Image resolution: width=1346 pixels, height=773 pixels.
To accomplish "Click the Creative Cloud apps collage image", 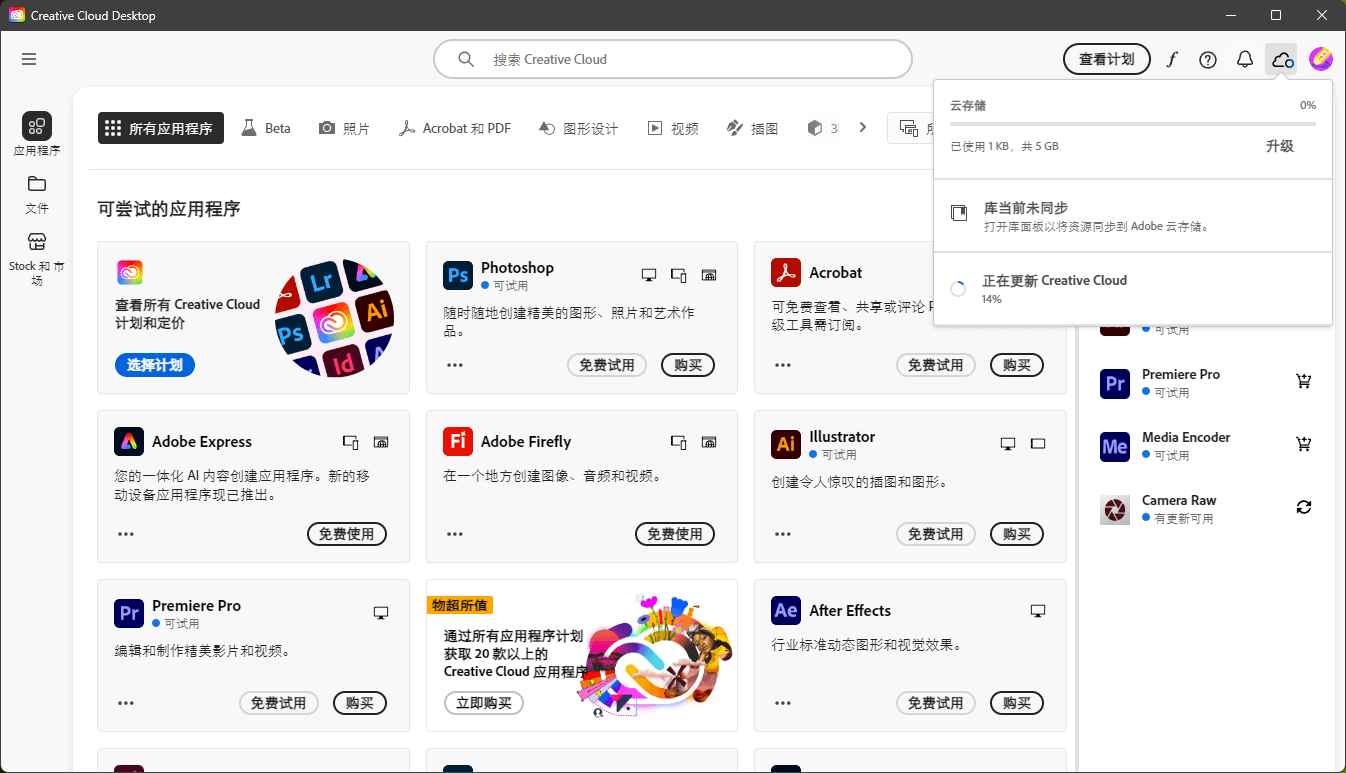I will pyautogui.click(x=333, y=318).
